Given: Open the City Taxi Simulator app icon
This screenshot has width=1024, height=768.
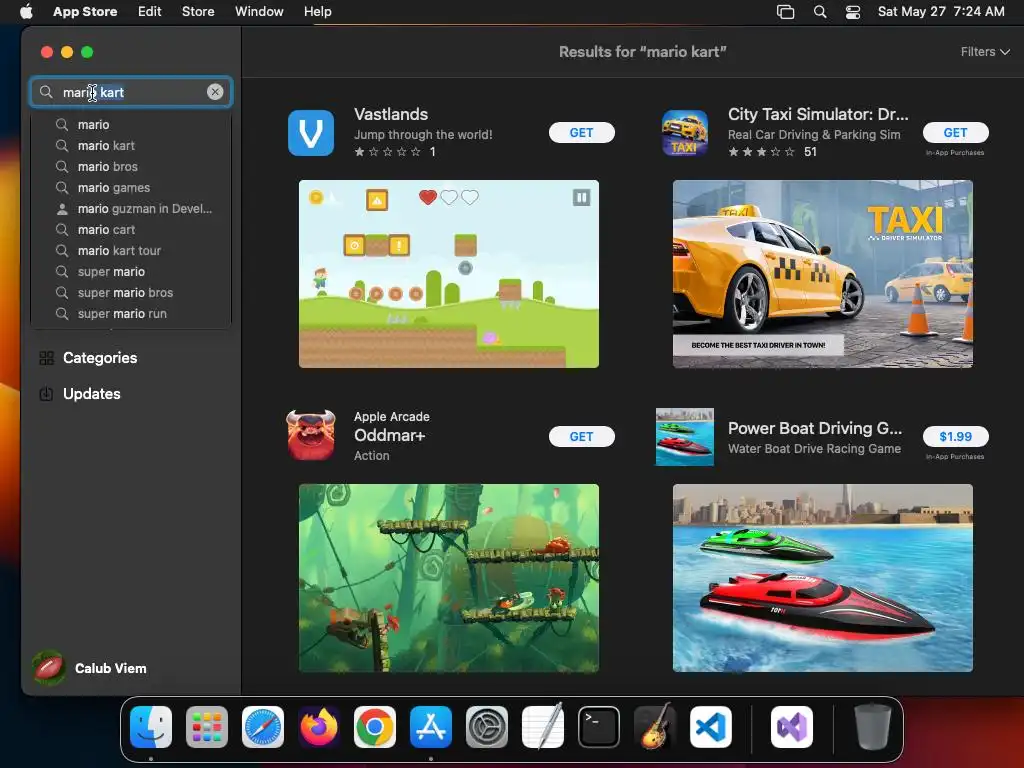Looking at the screenshot, I should click(684, 133).
